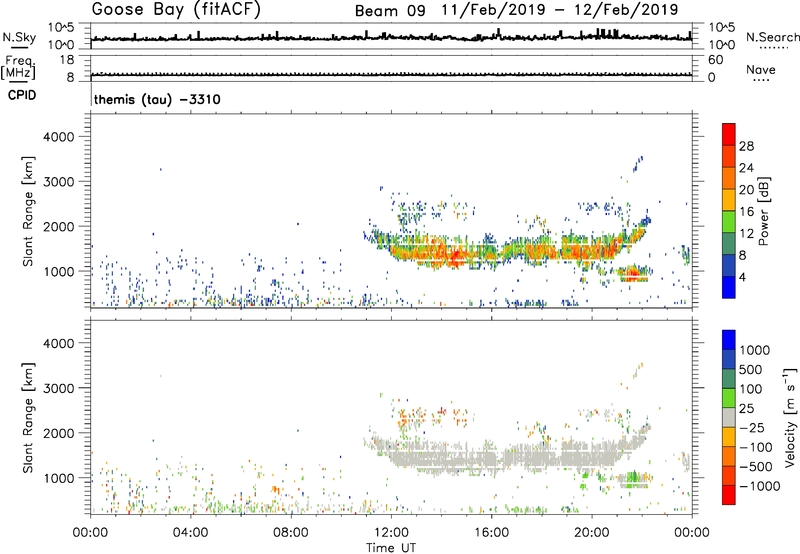This screenshot has width=800, height=554.
Task: Click the '16:00' time tick label
Action: click(x=491, y=533)
